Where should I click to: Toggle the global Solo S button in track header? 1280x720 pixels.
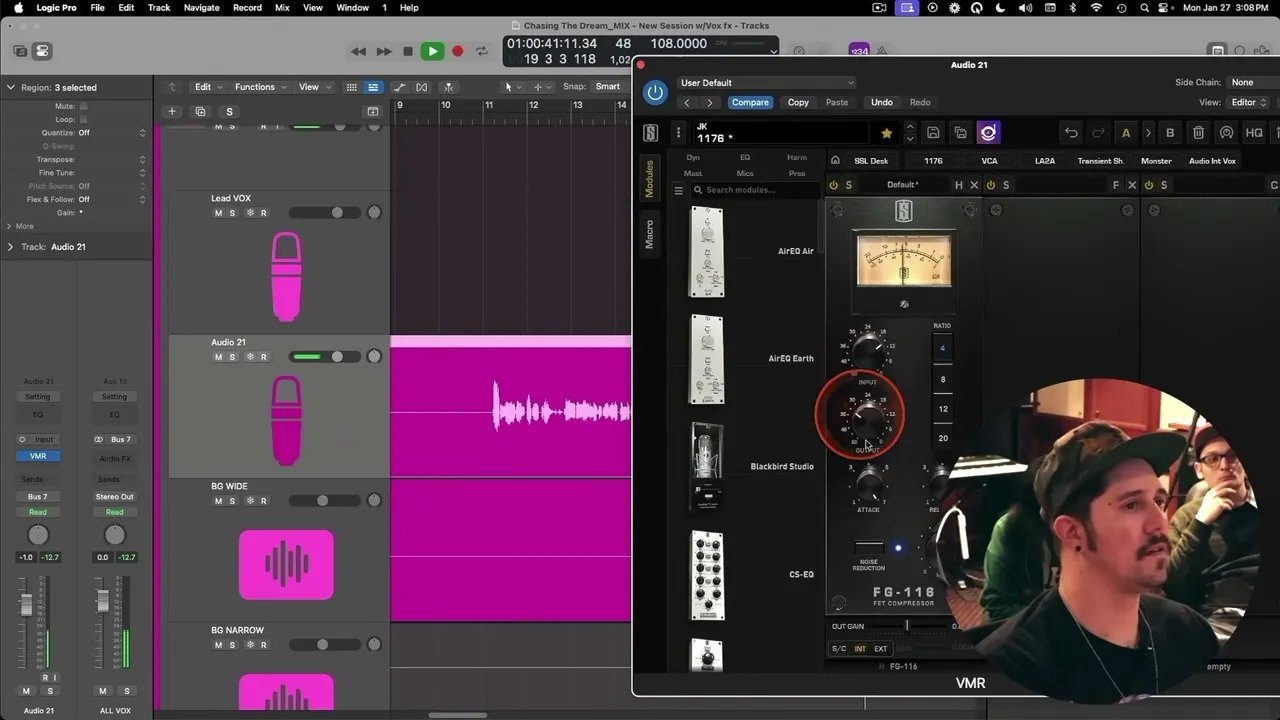coord(229,112)
